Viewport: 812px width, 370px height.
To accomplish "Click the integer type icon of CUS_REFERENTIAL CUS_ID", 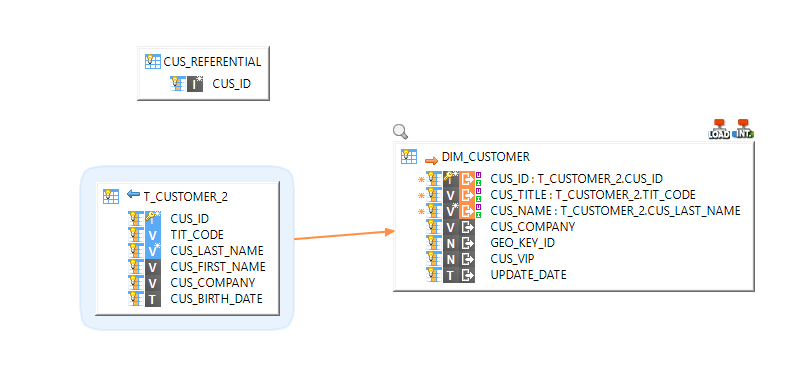I will tap(195, 84).
